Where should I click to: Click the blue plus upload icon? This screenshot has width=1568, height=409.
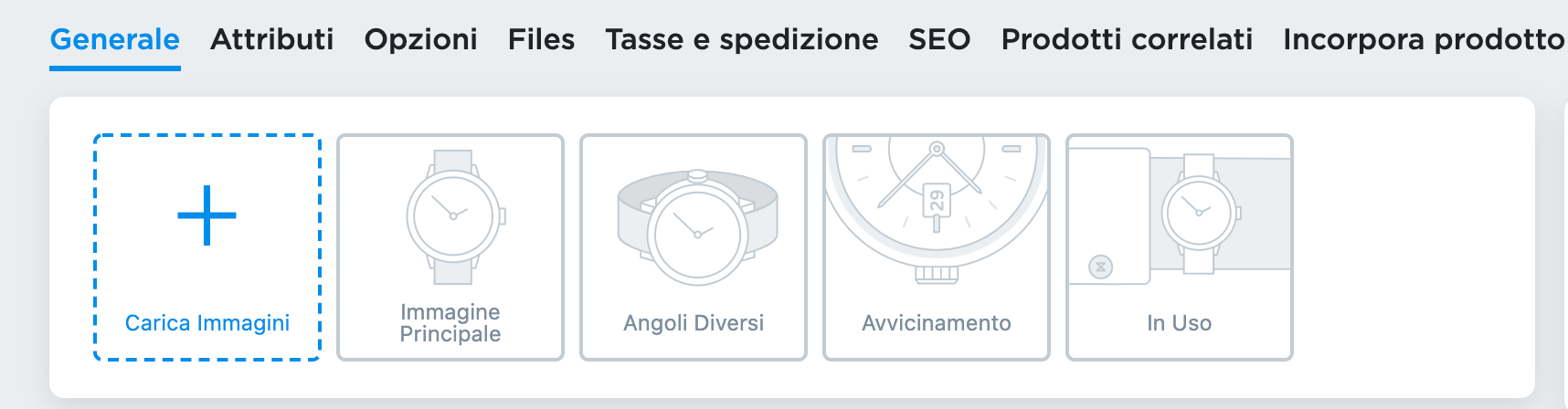207,215
